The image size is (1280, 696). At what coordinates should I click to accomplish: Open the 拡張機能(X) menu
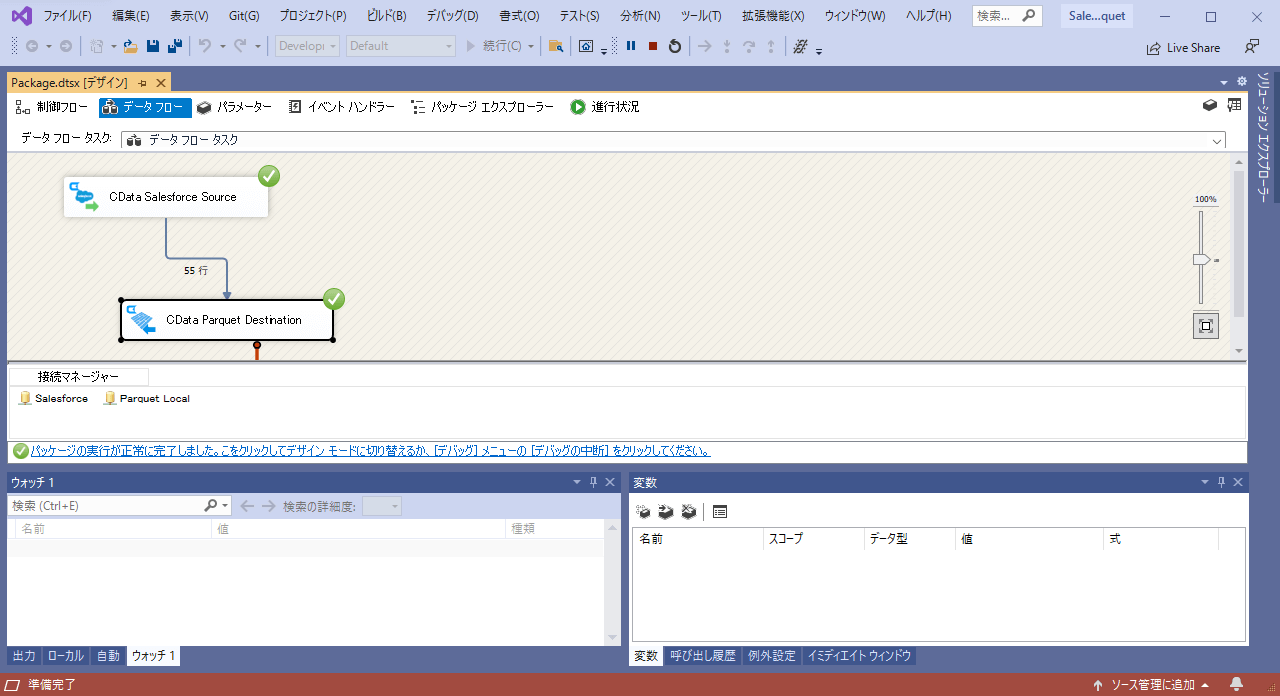773,16
